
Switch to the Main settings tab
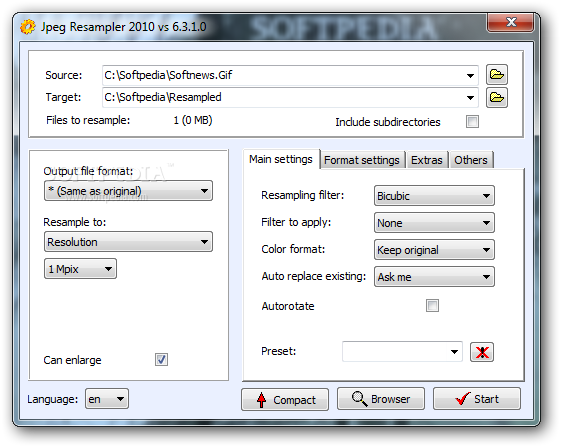tap(281, 159)
